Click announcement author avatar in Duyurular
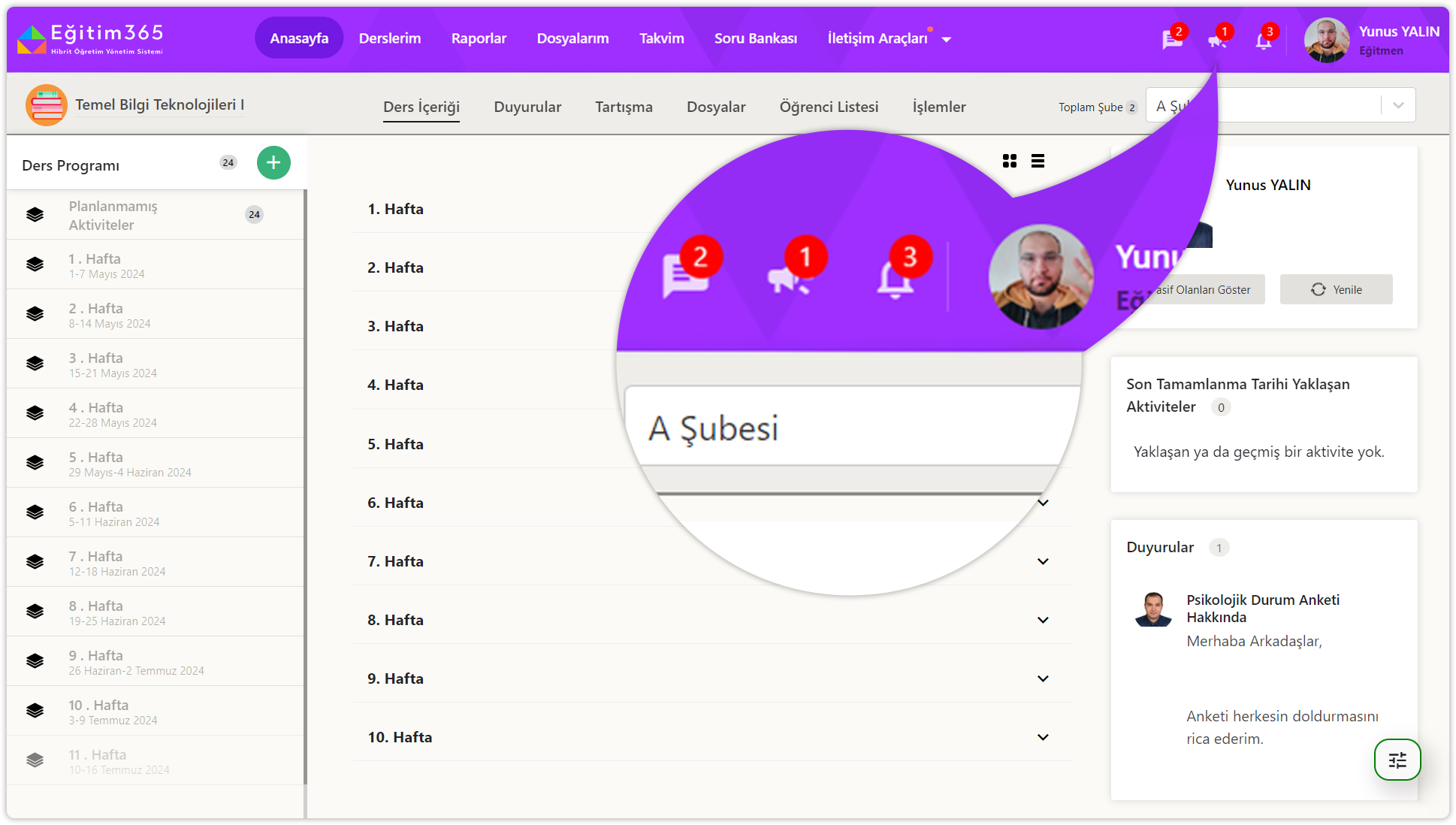Viewport: 1456px width, 825px height. 1153,609
